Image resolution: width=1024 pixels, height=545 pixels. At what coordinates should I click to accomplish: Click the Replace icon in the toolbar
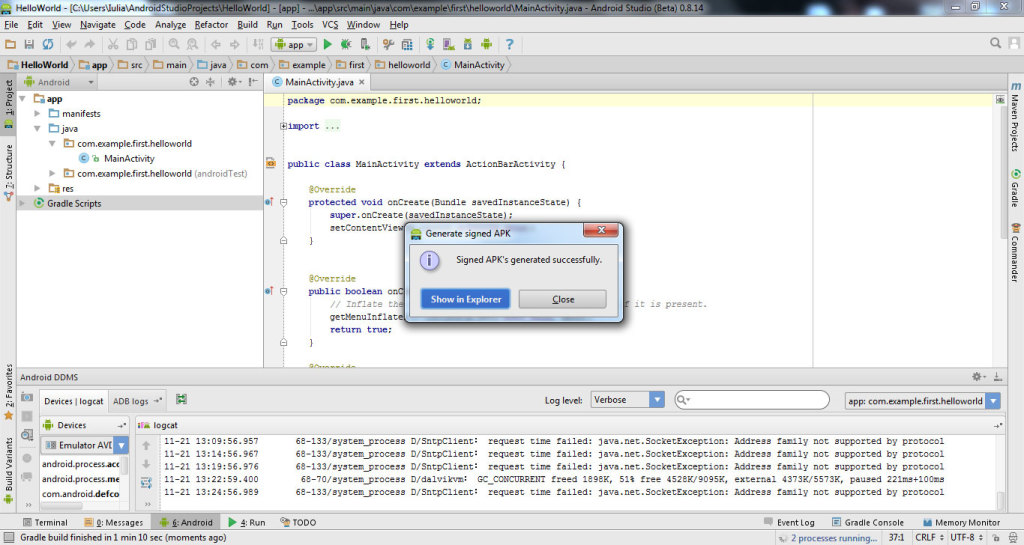point(192,44)
